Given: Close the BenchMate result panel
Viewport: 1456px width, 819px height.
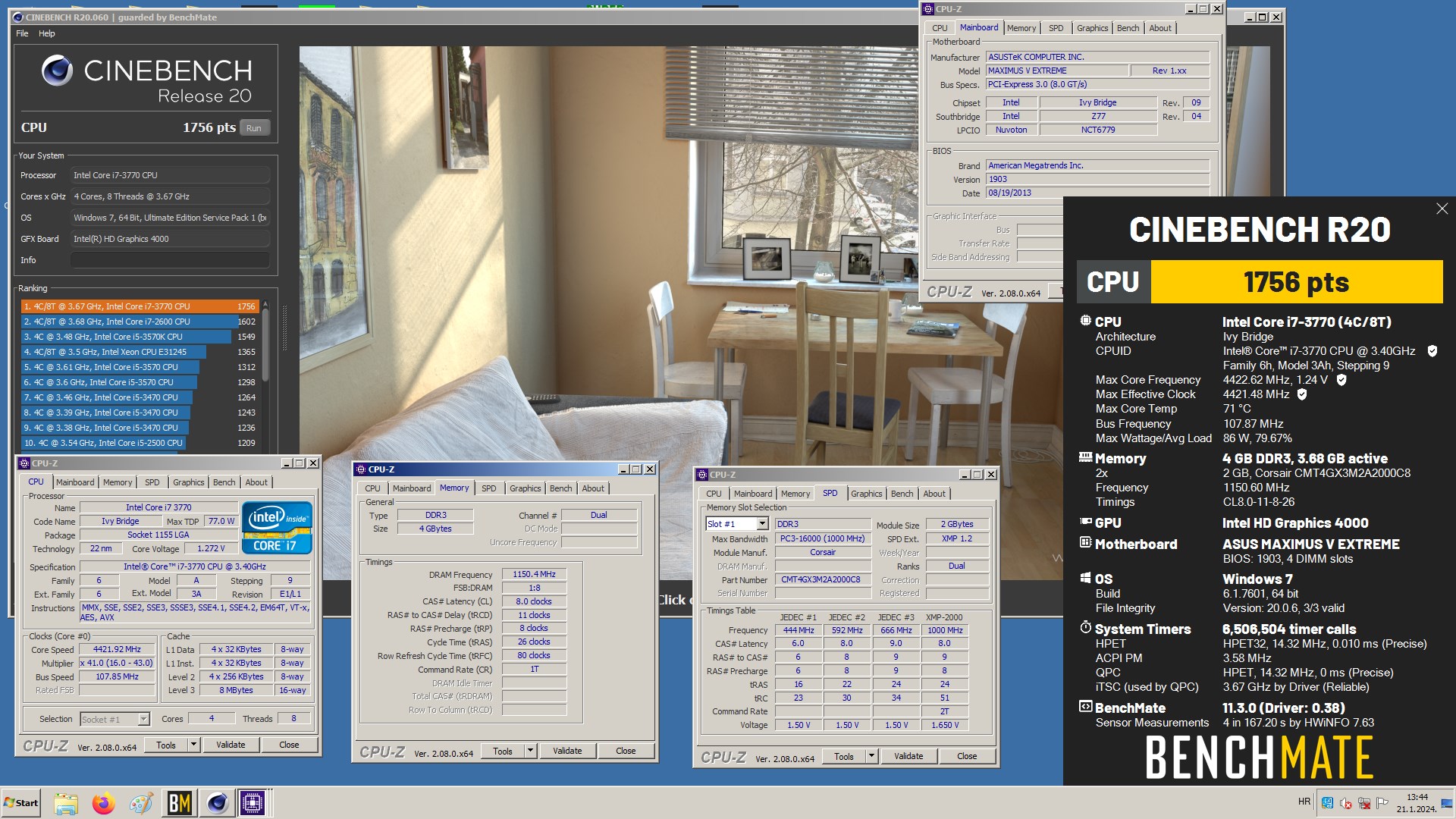Looking at the screenshot, I should click(1442, 209).
